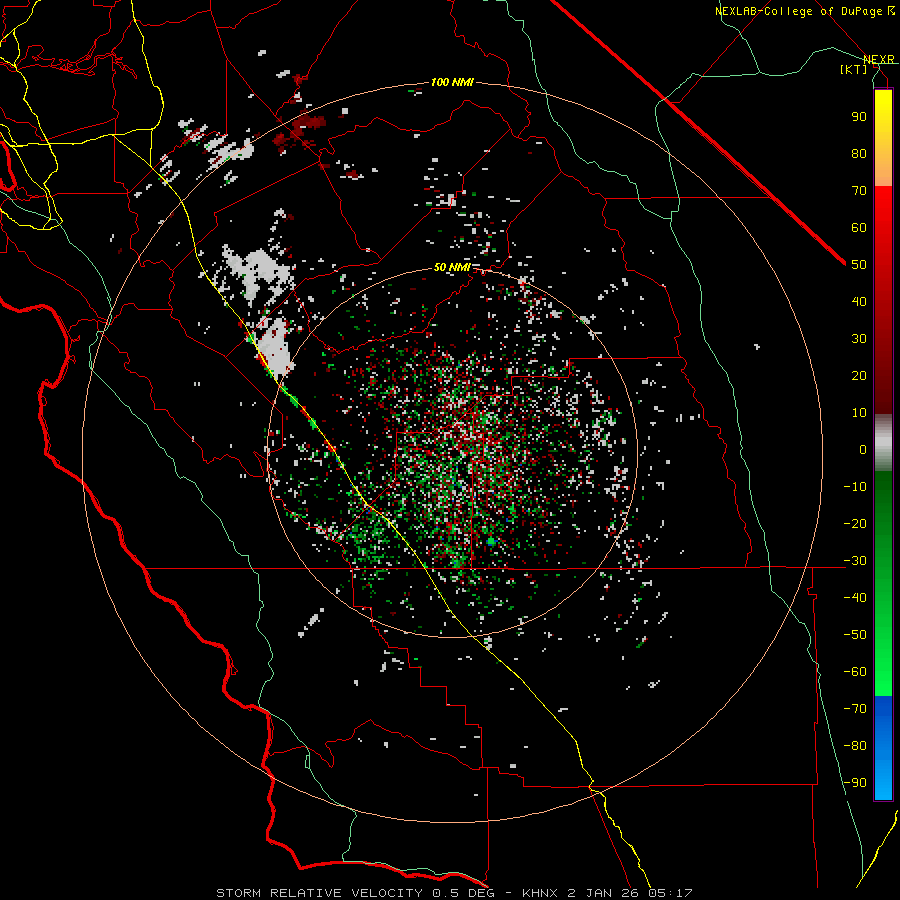Click the -20 value on the velocity scale
This screenshot has width=900, height=900.
[855, 523]
